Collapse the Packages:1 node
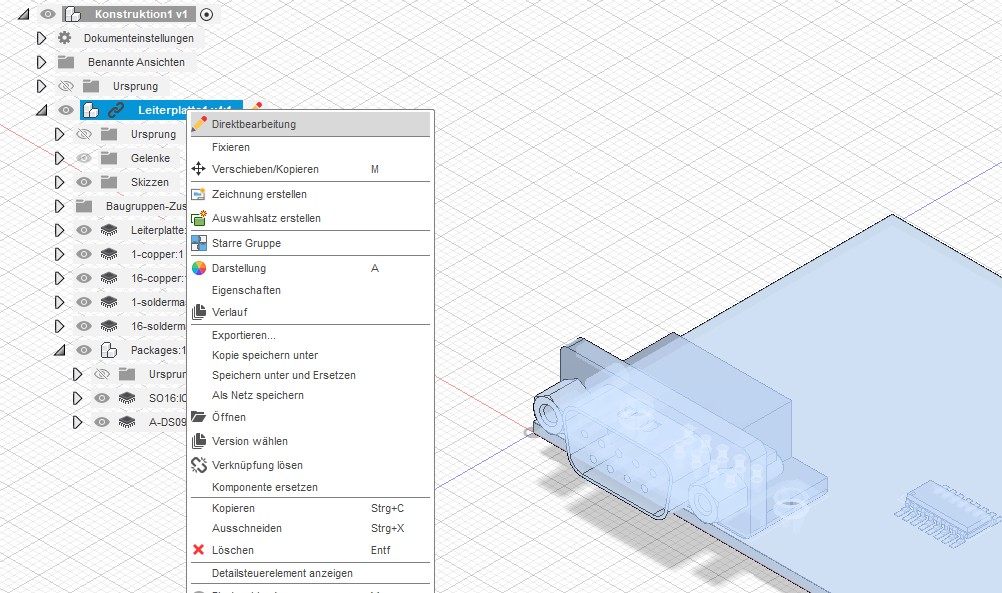 point(59,350)
